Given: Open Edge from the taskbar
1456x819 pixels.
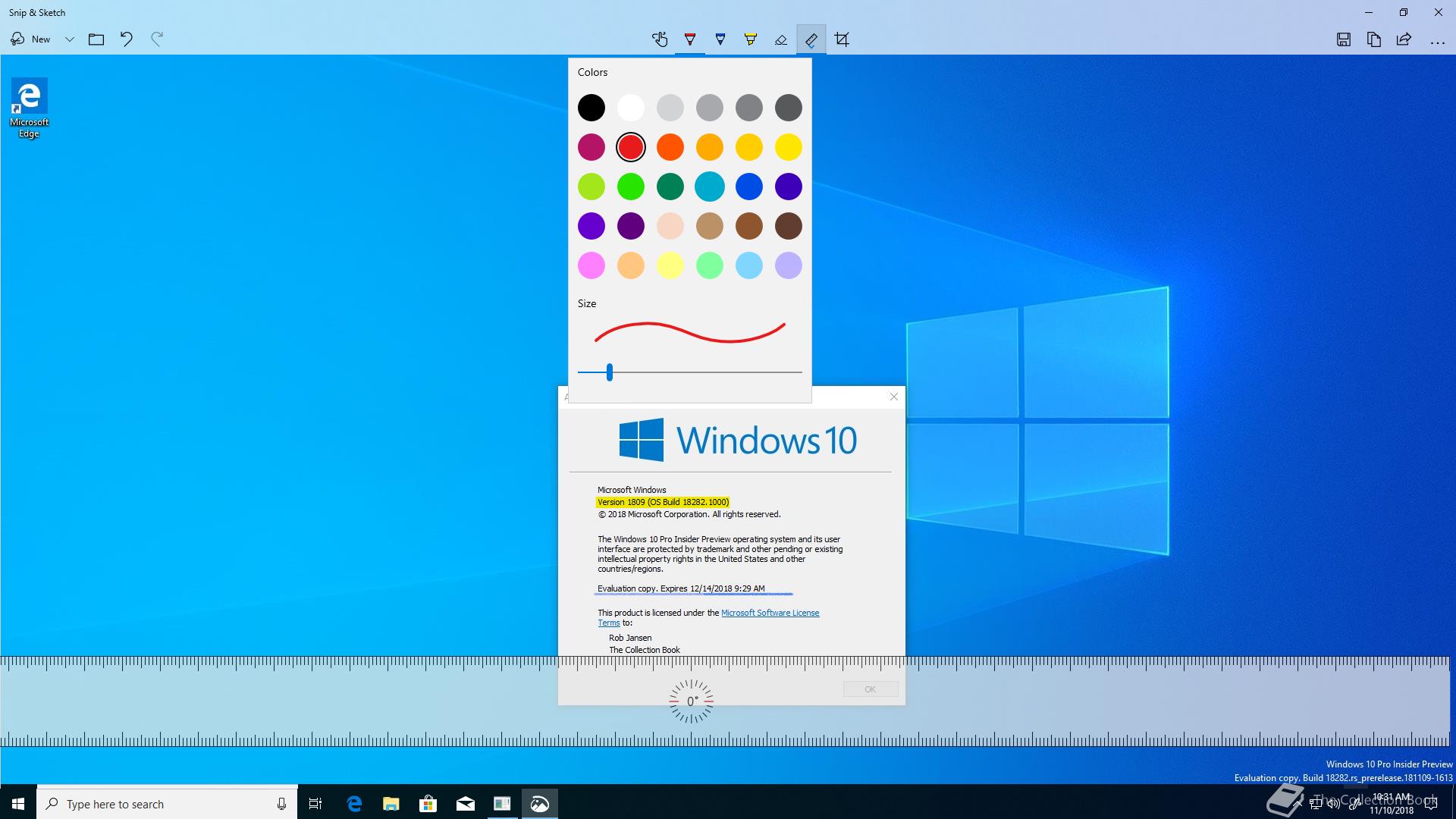Looking at the screenshot, I should pos(354,804).
